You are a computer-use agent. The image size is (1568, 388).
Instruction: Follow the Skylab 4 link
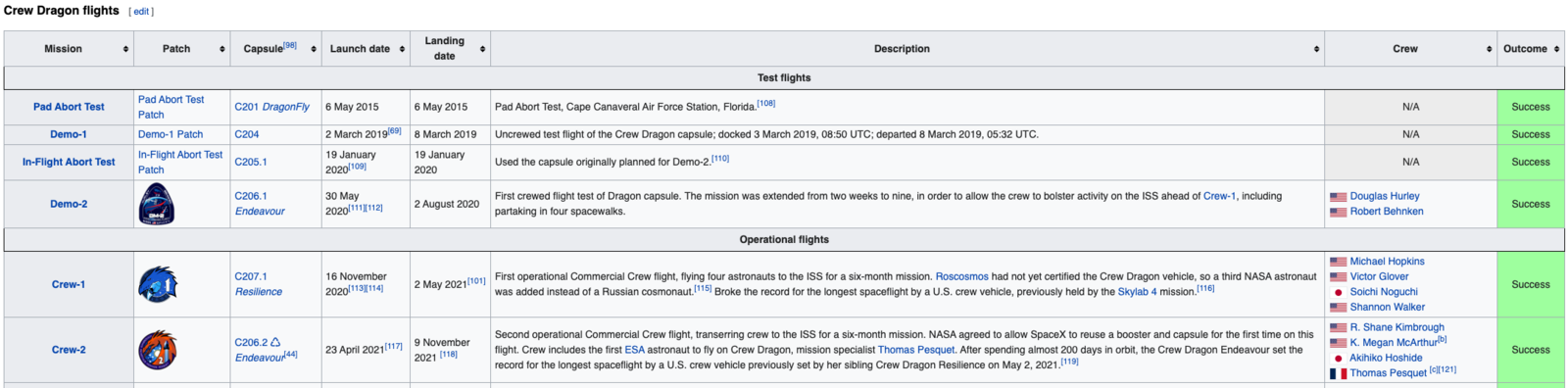1137,292
